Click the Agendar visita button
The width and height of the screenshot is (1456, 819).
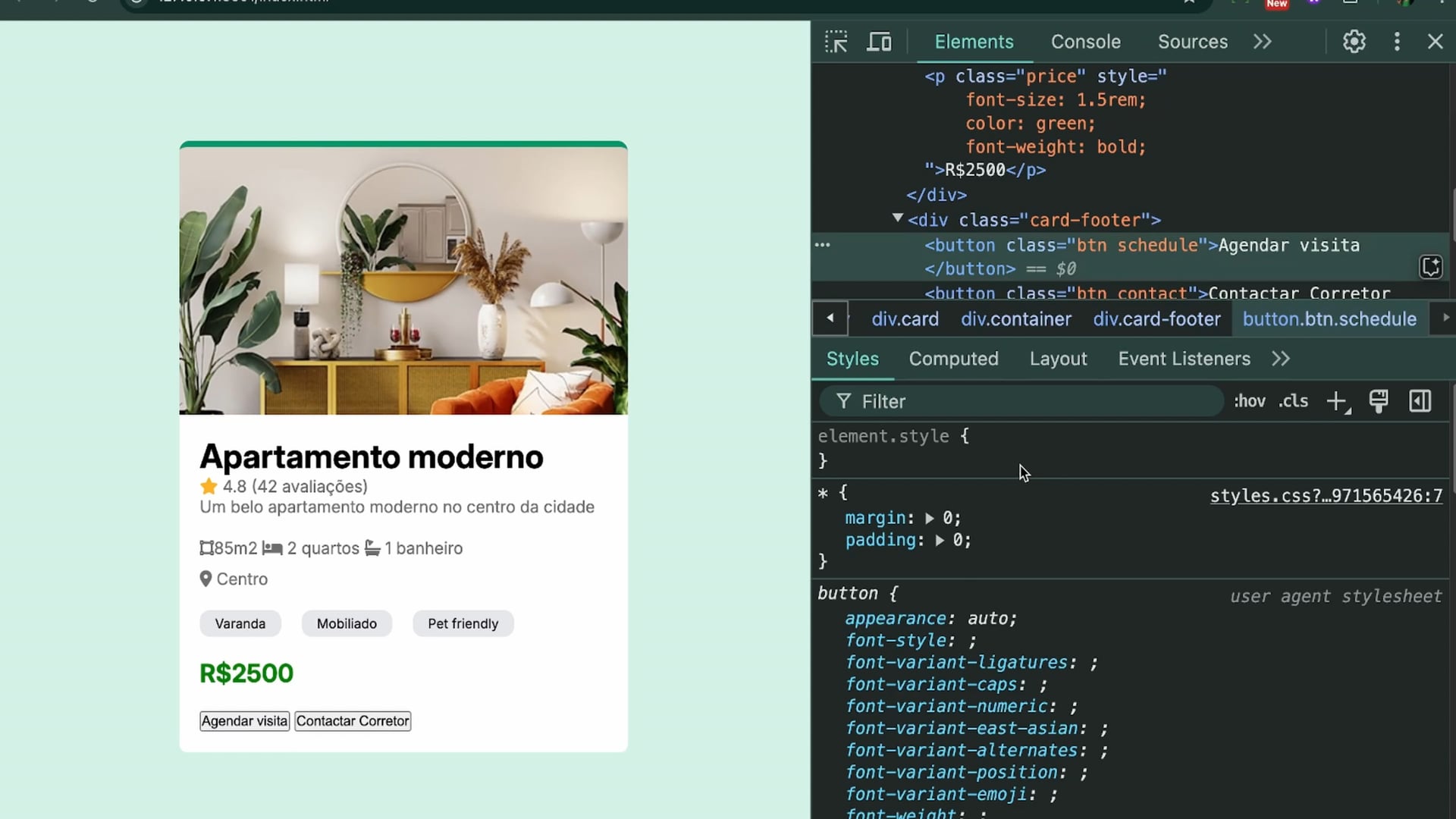pyautogui.click(x=244, y=721)
